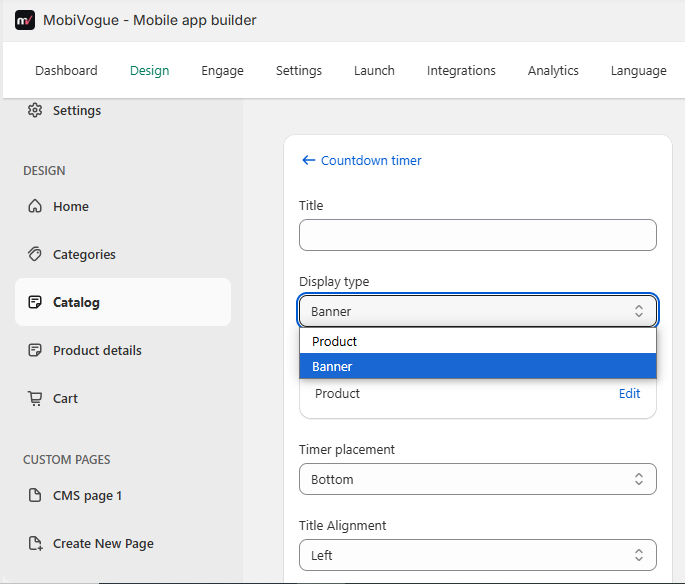The image size is (685, 584).
Task: Open the Title Alignment dropdown
Action: [478, 555]
